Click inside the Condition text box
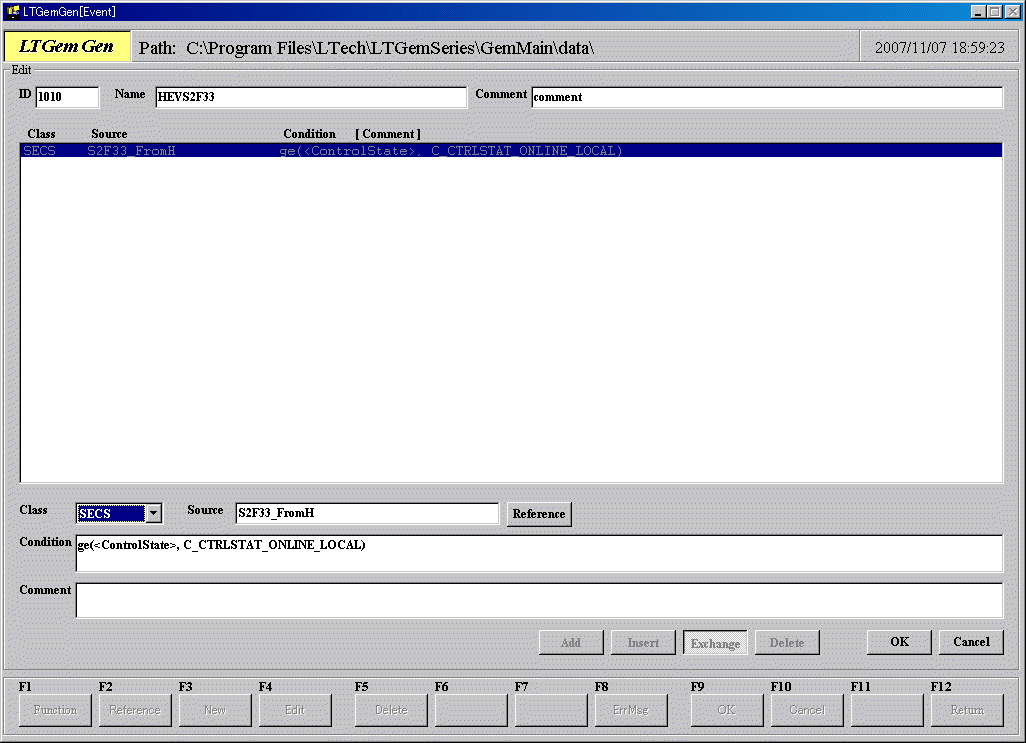 [x=538, y=553]
